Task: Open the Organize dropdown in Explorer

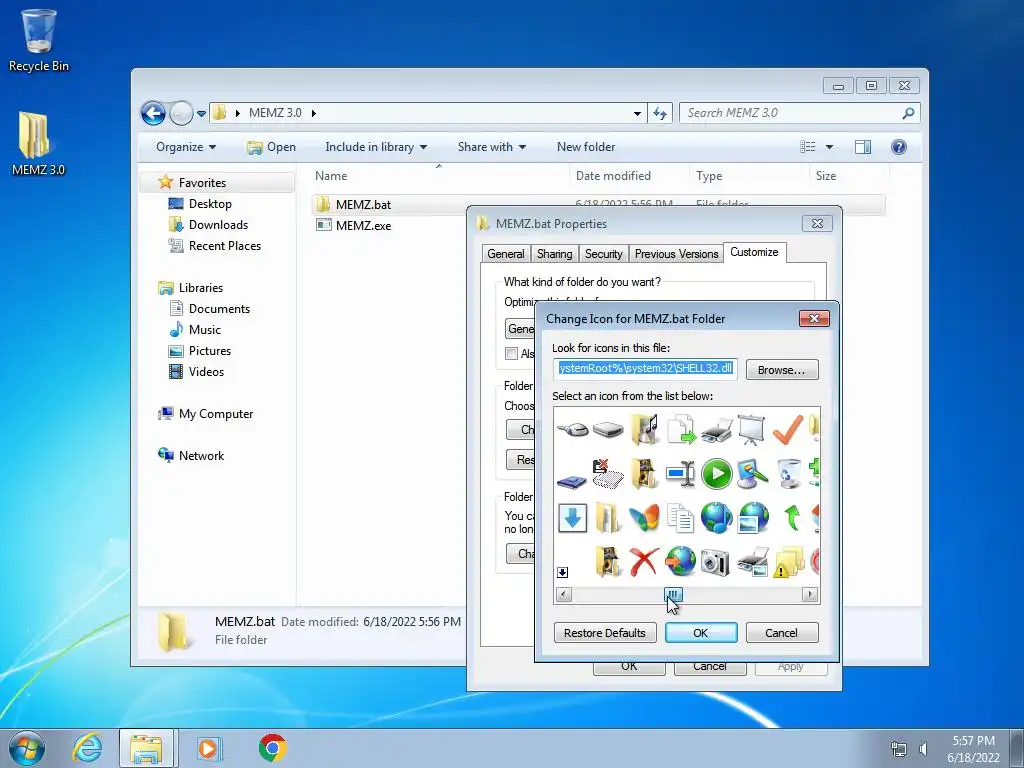Action: [x=186, y=147]
